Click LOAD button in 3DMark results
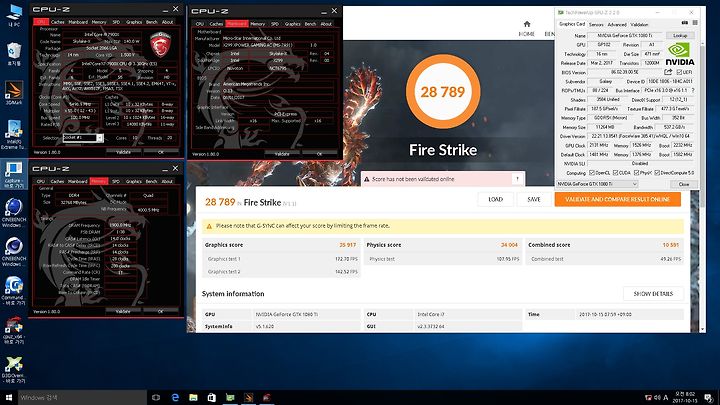Image resolution: width=720 pixels, height=405 pixels. [495, 199]
